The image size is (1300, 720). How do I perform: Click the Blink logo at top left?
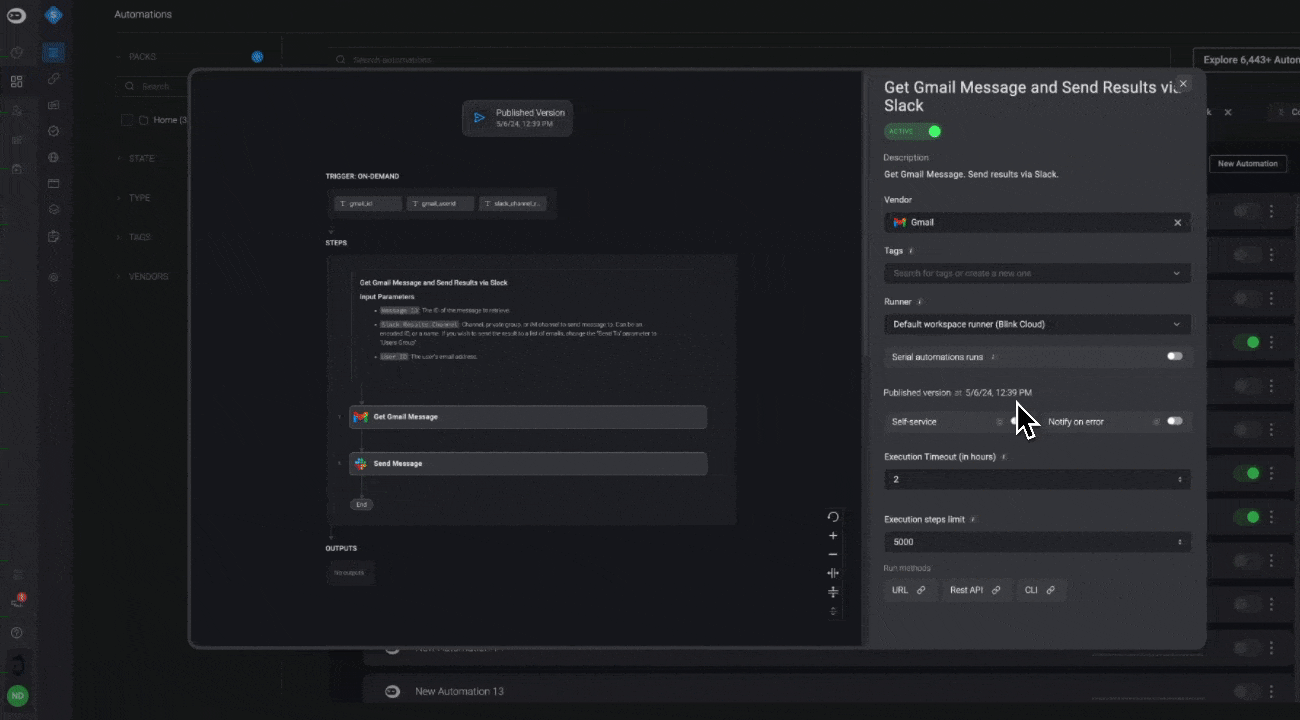tap(16, 15)
